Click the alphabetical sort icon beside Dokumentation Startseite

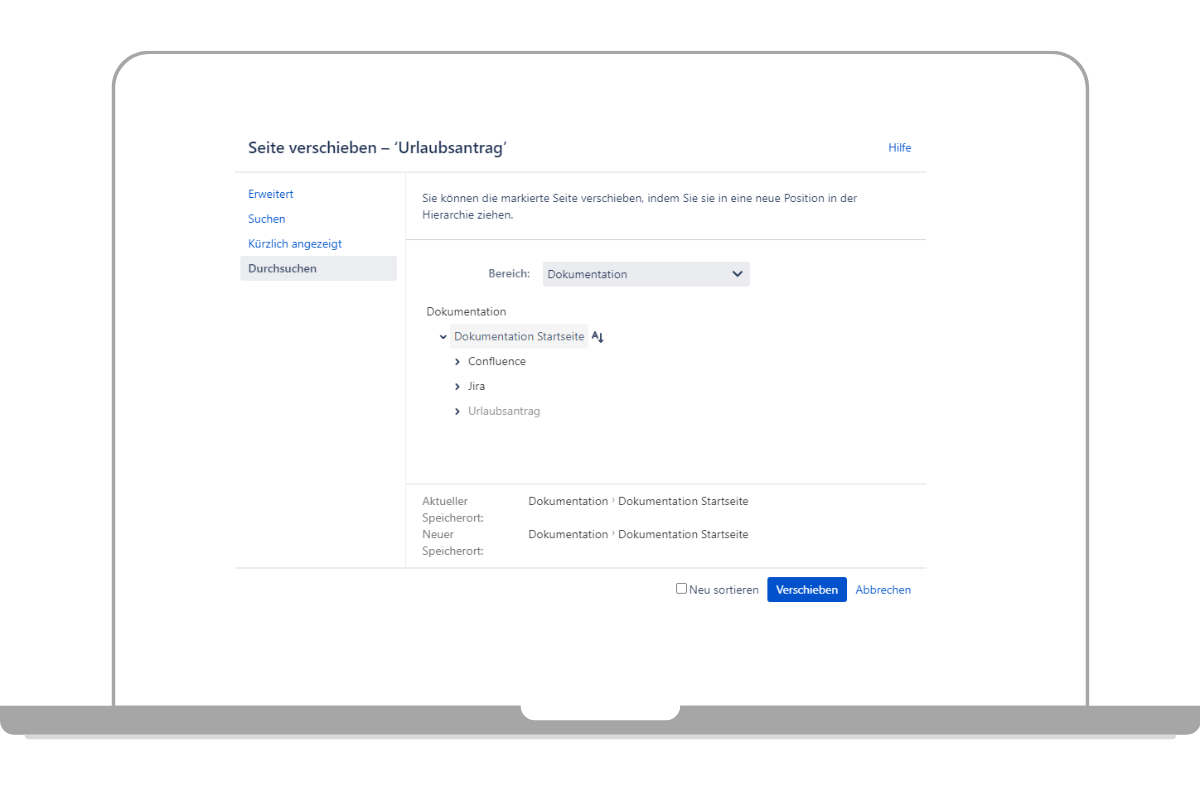click(x=598, y=337)
